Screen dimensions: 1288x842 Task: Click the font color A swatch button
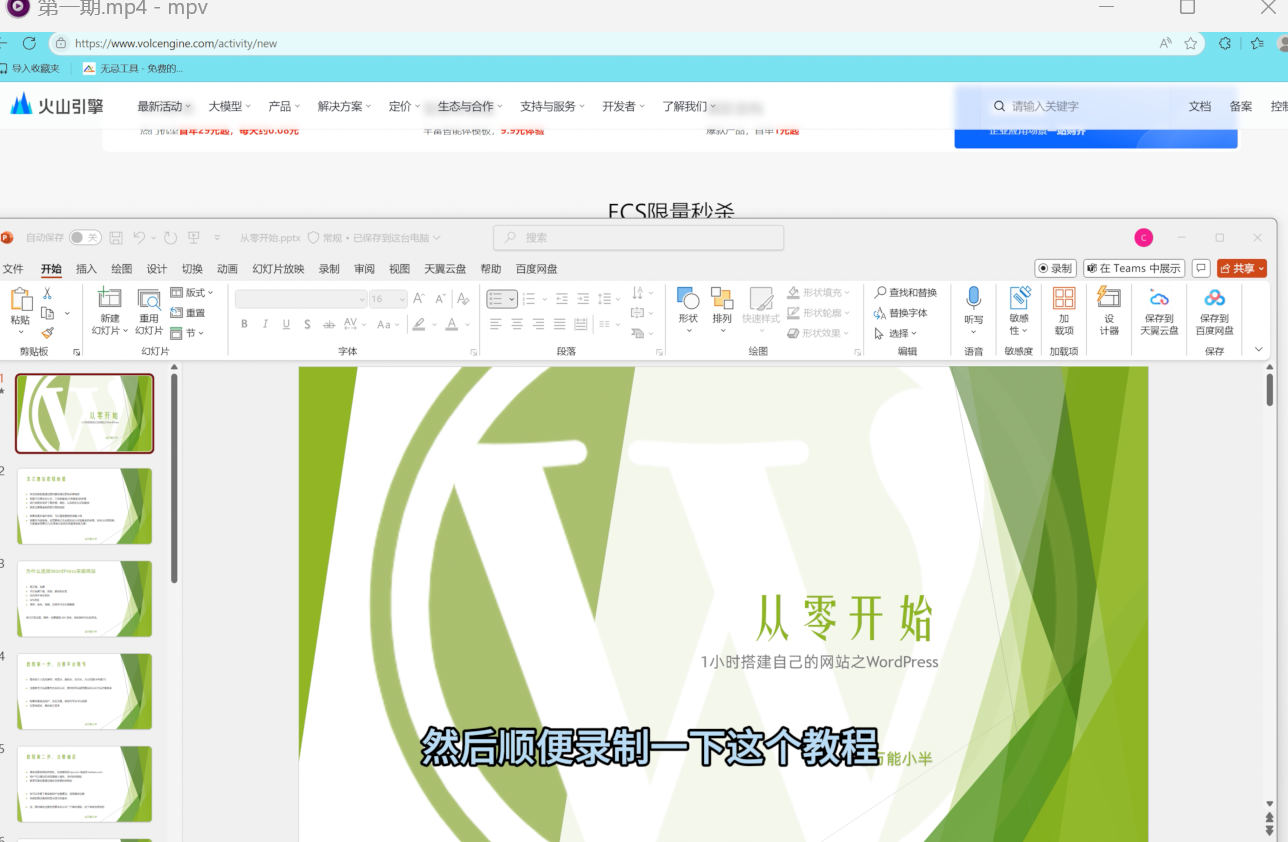tap(452, 324)
